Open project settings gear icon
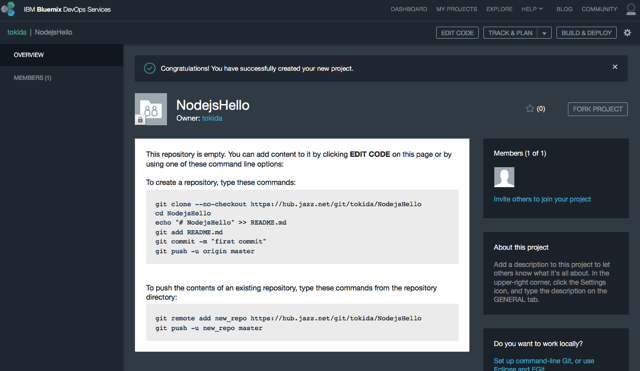This screenshot has width=640, height=371. pos(627,33)
